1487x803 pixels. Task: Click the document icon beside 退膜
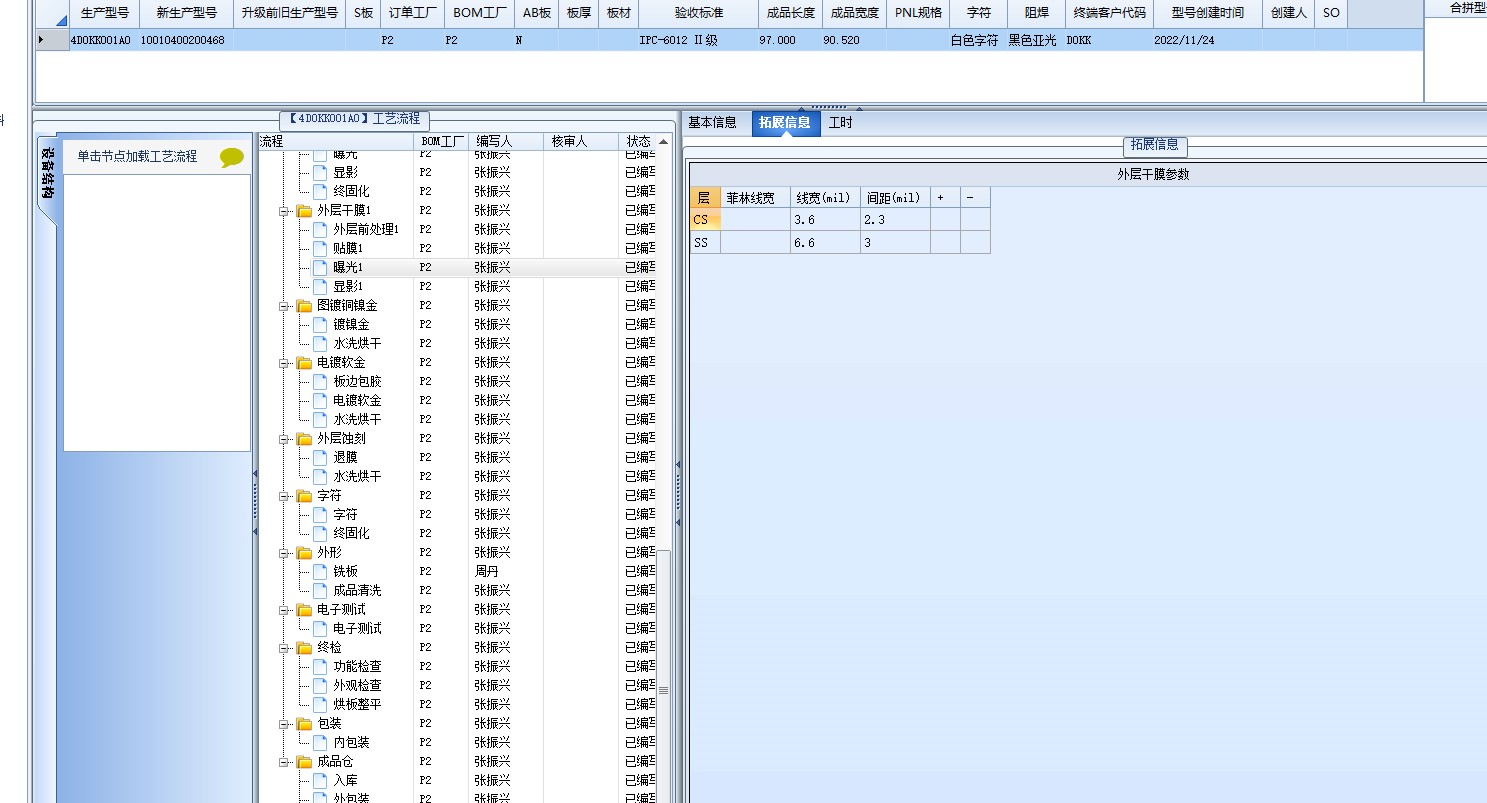(x=320, y=458)
